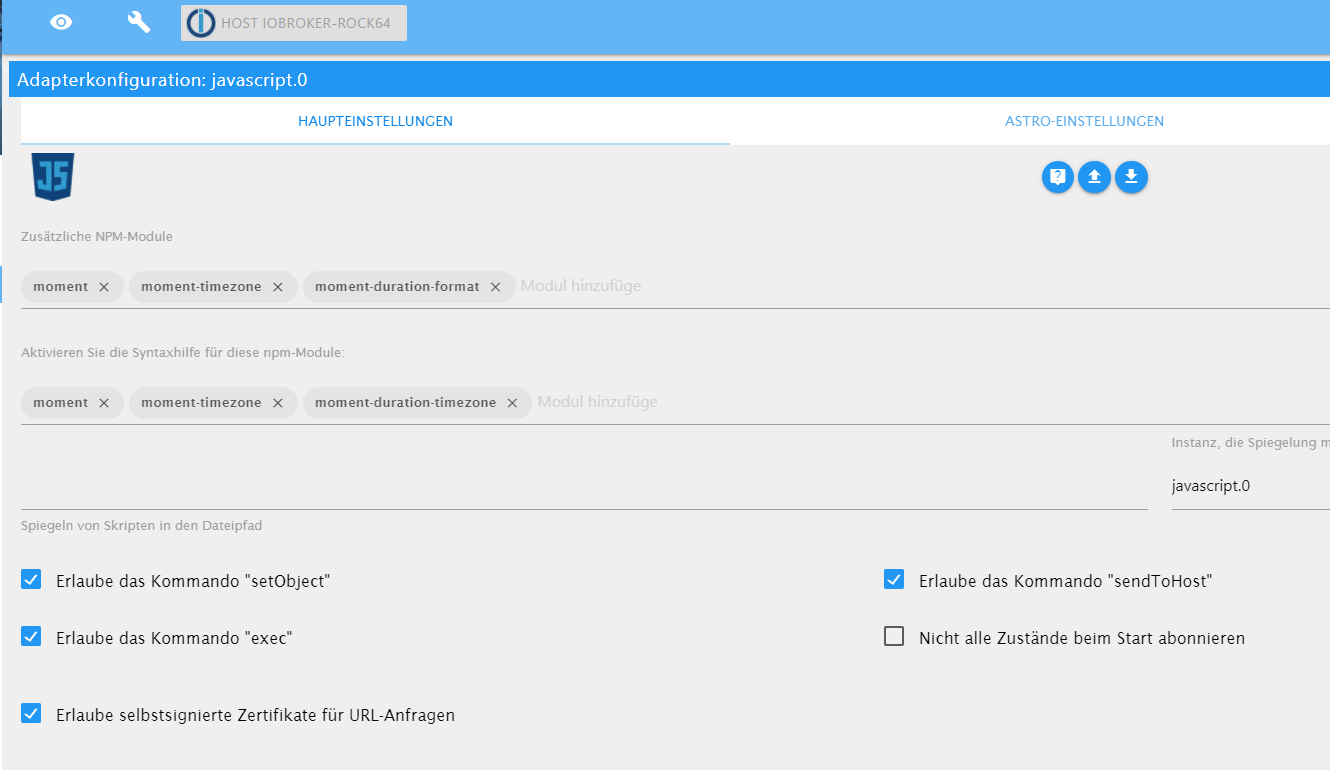This screenshot has height=770, width=1330.
Task: Uncheck self-signed certificates for URL requests
Action: coord(32,714)
